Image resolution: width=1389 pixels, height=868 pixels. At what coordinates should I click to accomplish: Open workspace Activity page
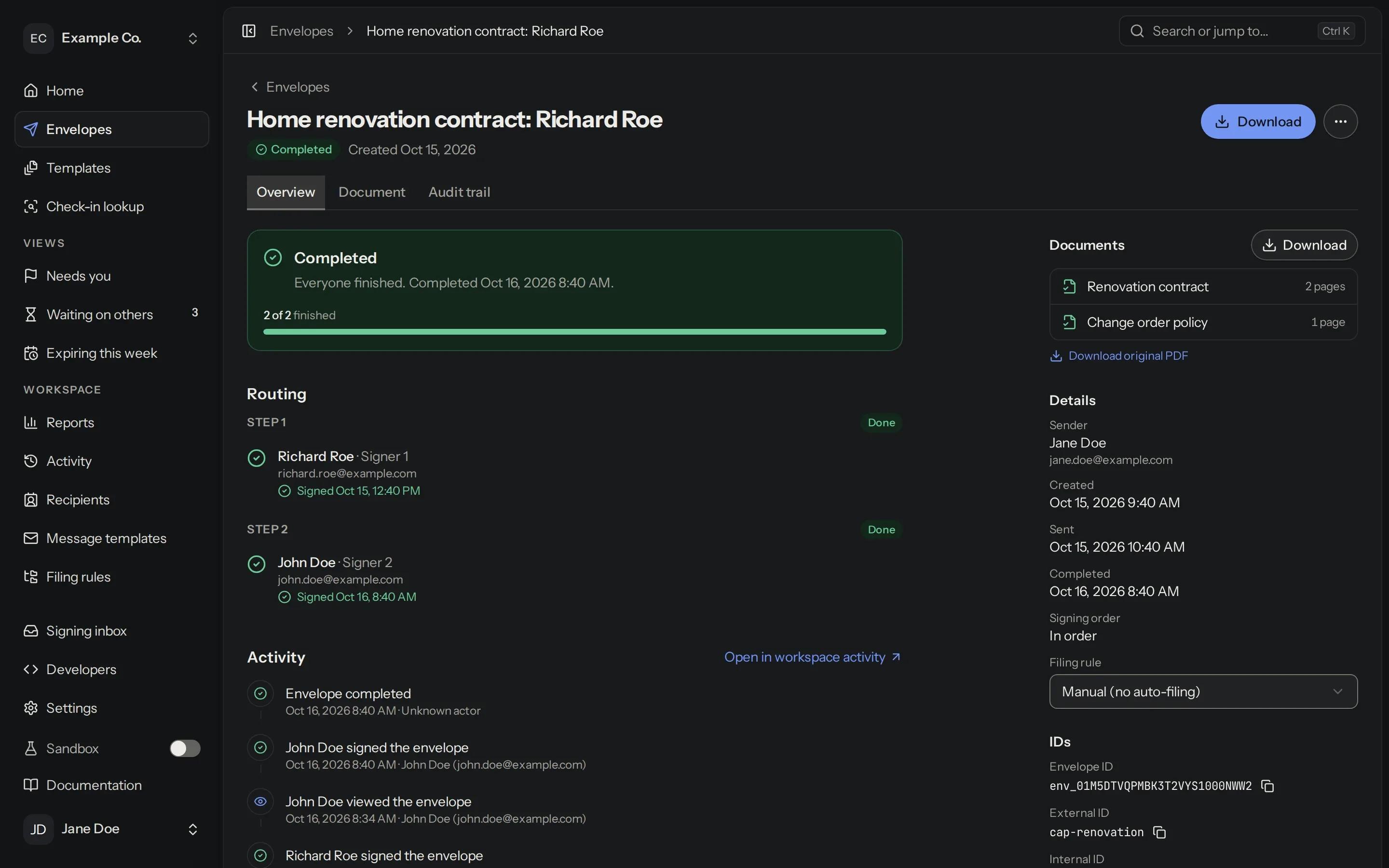[x=111, y=461]
